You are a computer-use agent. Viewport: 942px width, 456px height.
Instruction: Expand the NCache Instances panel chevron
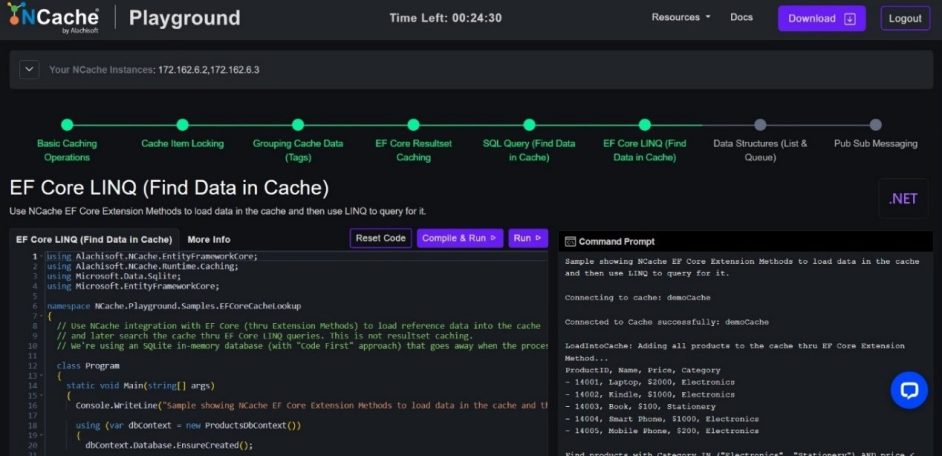click(29, 70)
